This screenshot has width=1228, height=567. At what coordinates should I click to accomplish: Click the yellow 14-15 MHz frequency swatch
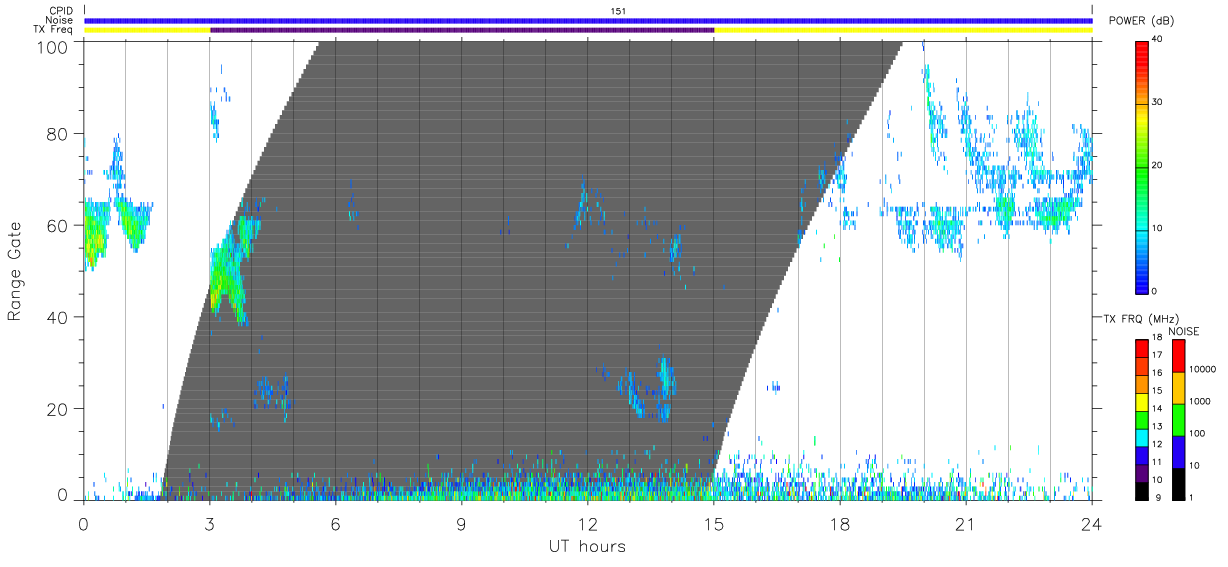(x=1142, y=401)
